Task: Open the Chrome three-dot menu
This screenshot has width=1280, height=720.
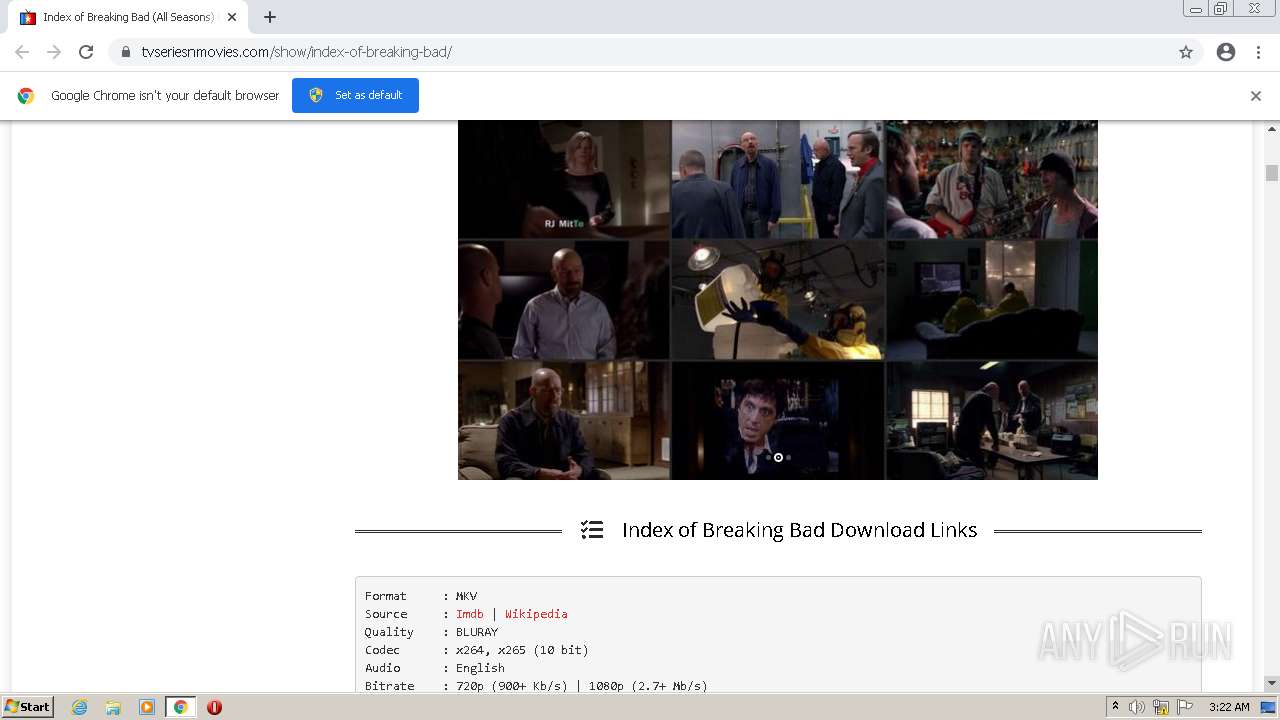Action: point(1258,52)
